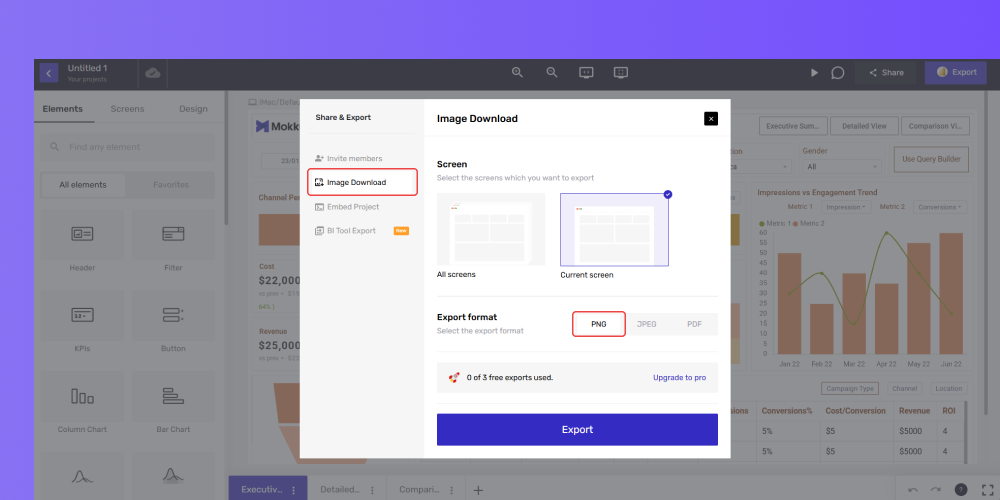Viewport: 1000px width, 500px height.
Task: Click the redo arrow icon
Action: tap(936, 490)
